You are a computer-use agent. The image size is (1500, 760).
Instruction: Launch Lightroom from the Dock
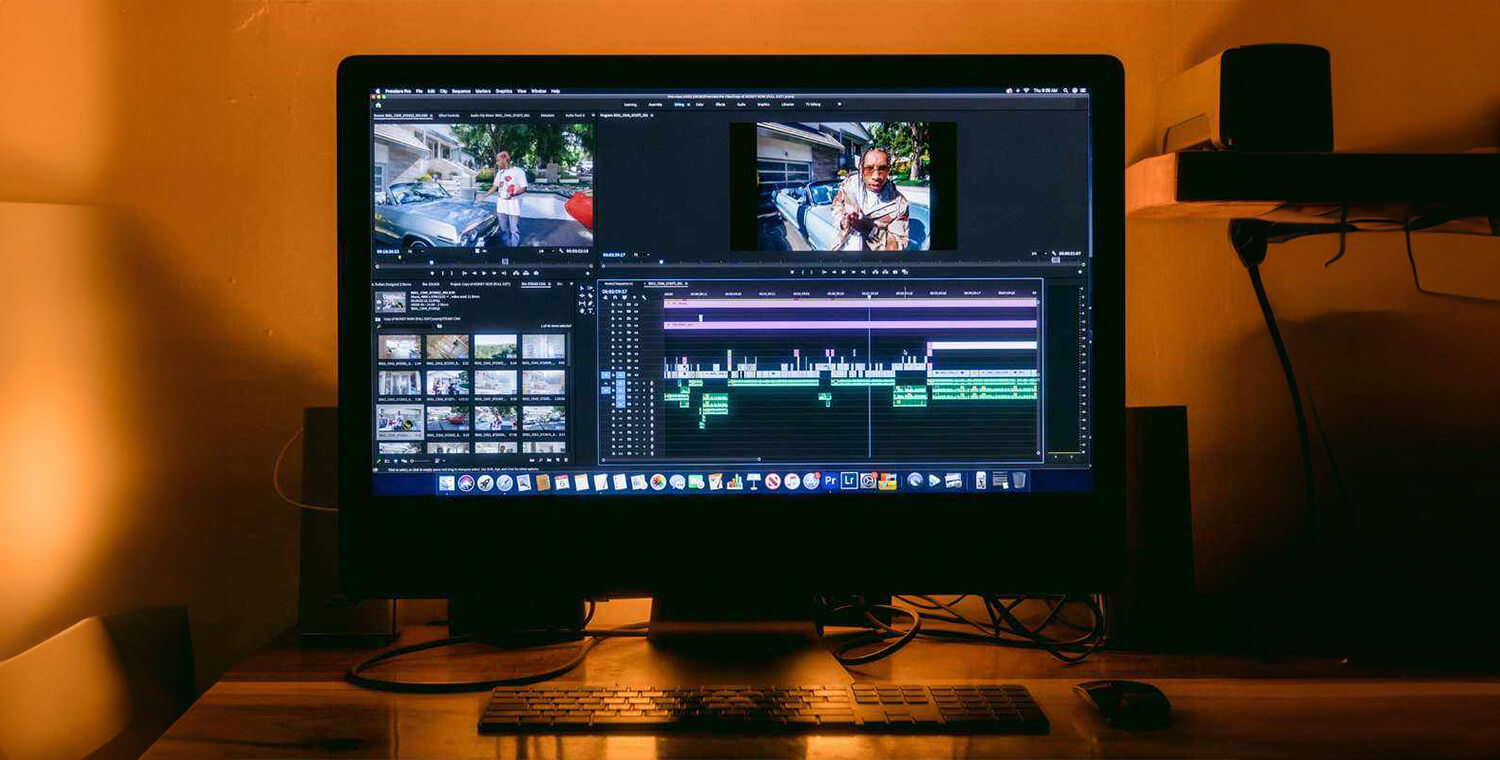tap(849, 481)
